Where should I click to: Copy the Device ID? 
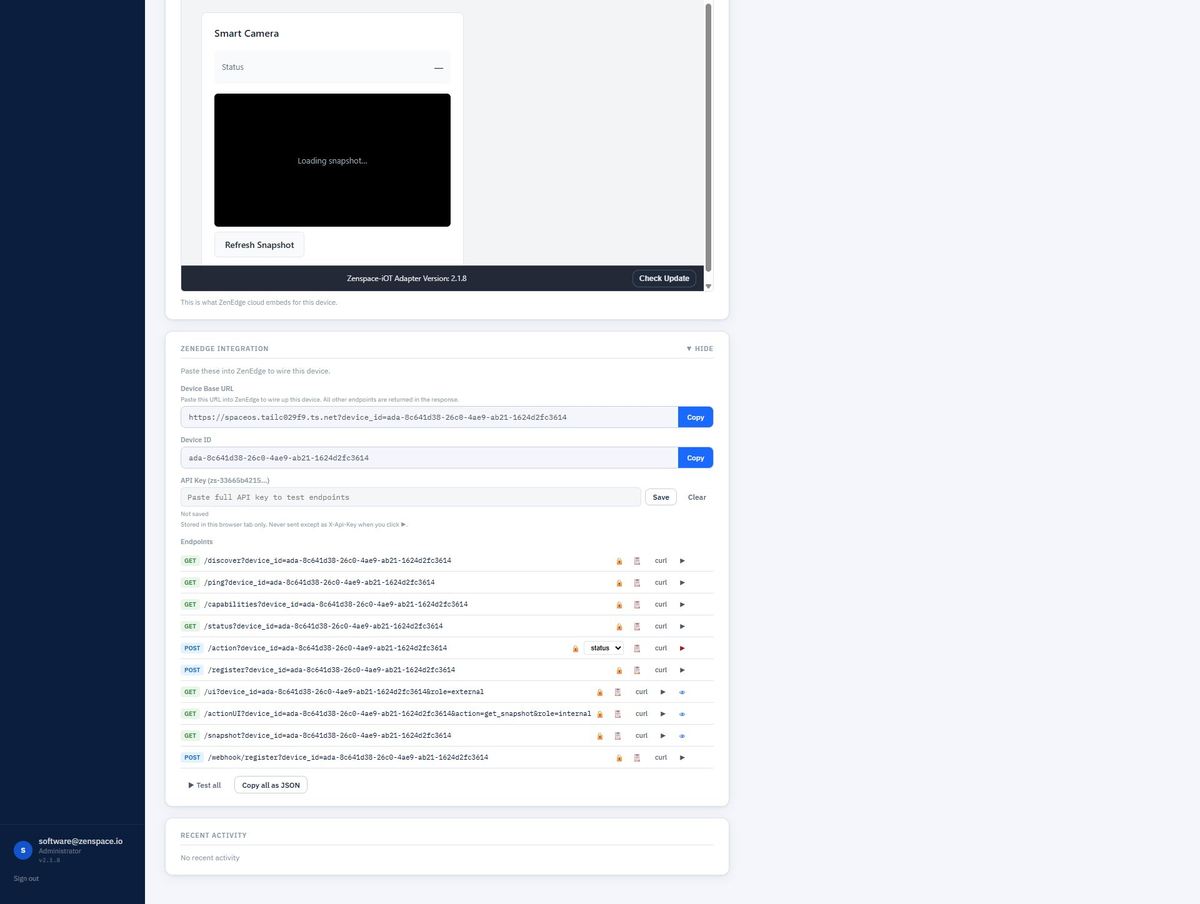[x=695, y=458]
